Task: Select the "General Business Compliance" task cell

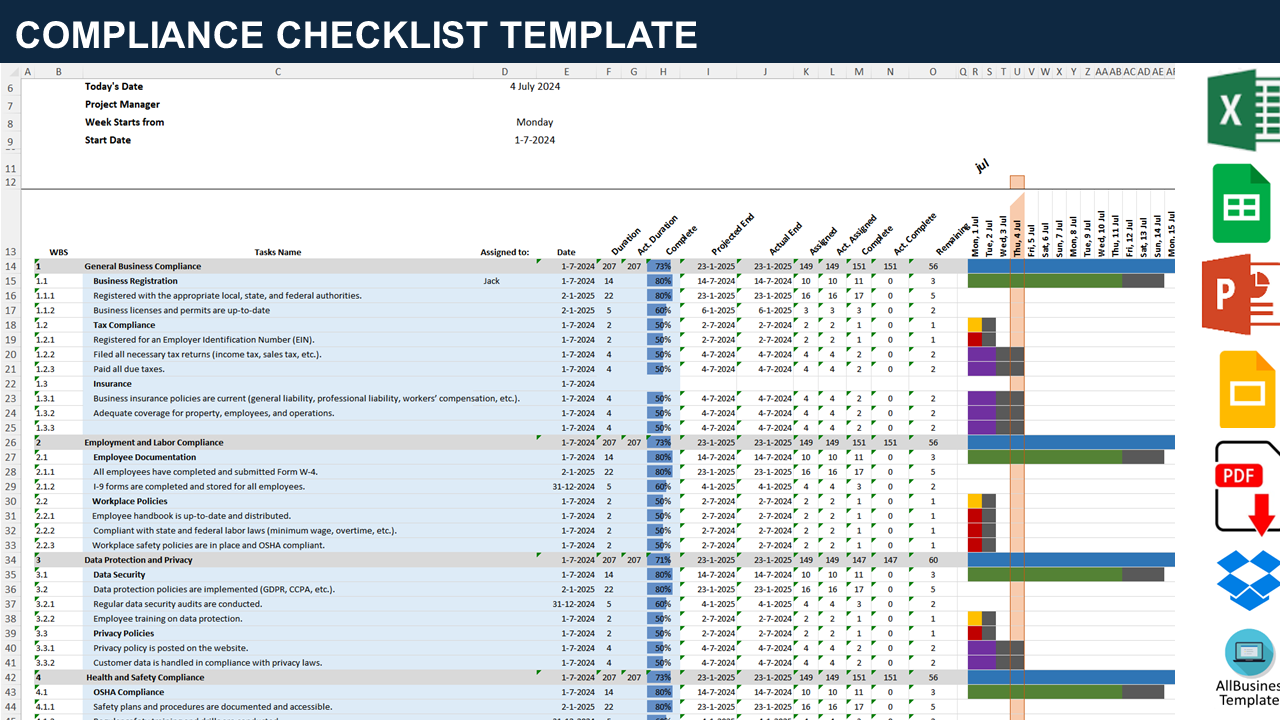Action: click(143, 267)
